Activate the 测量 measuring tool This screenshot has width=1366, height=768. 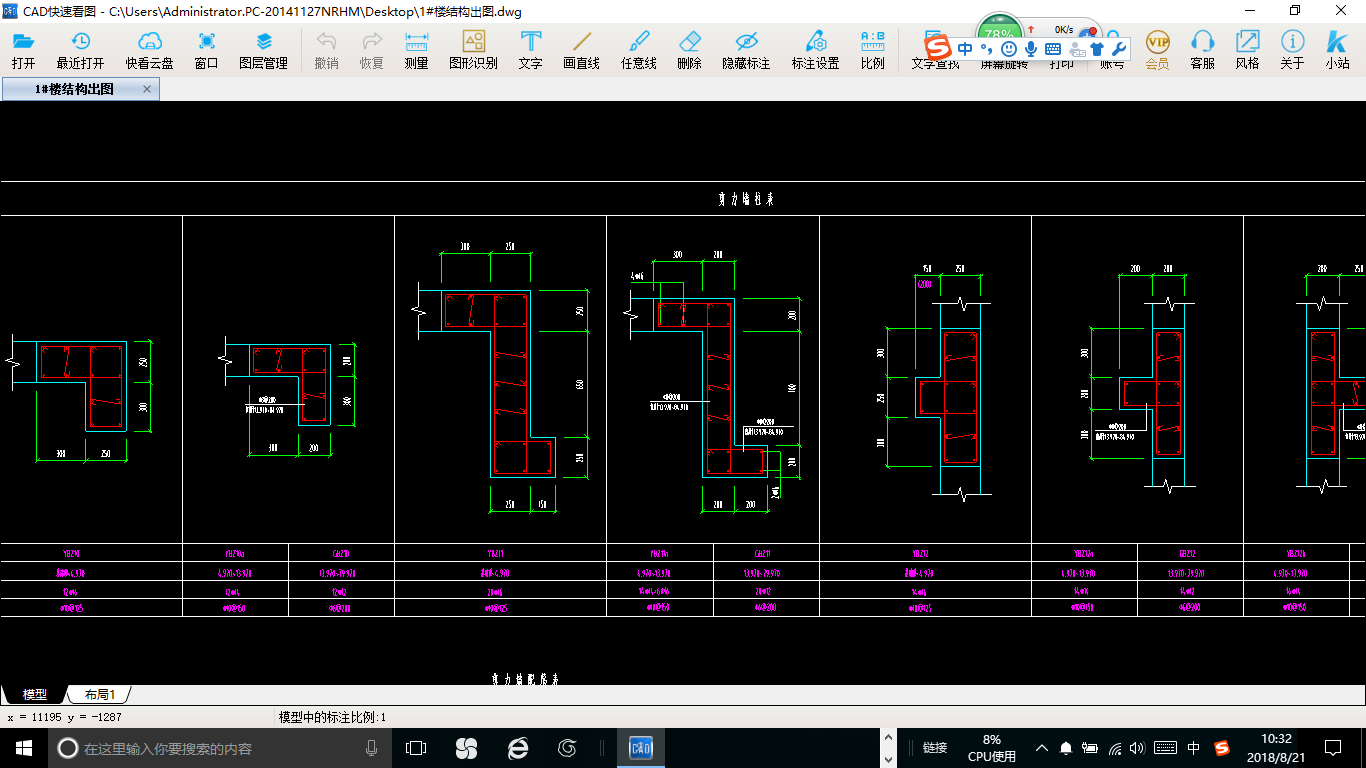pyautogui.click(x=416, y=50)
